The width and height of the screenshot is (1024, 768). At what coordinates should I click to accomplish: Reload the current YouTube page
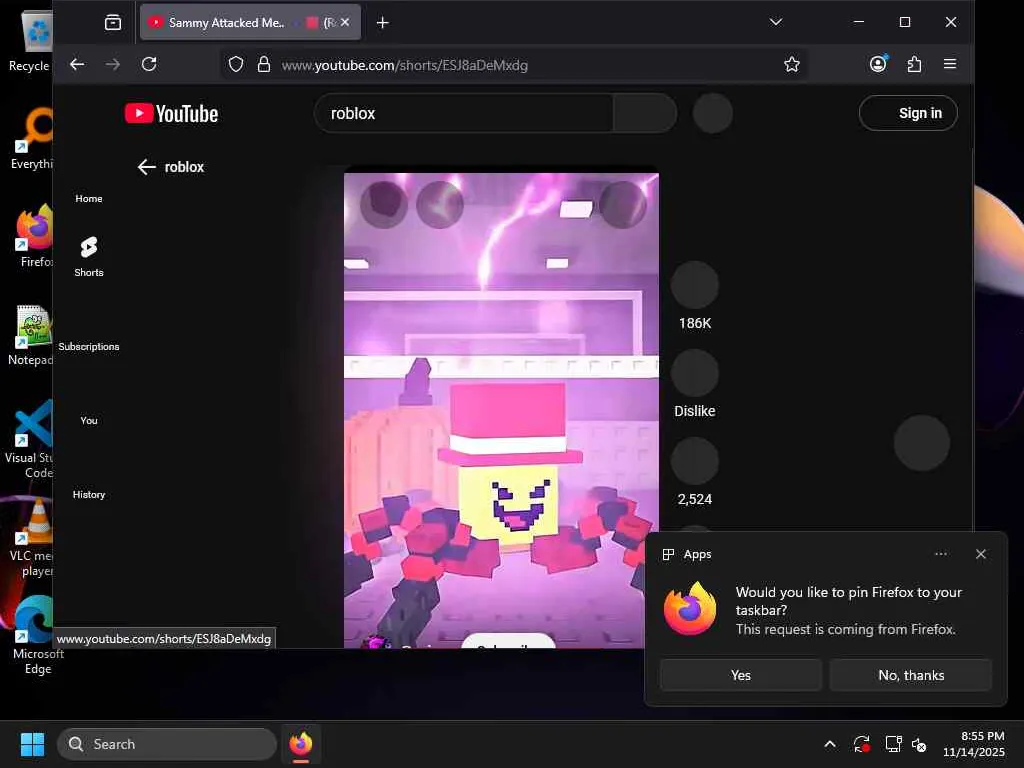point(149,64)
